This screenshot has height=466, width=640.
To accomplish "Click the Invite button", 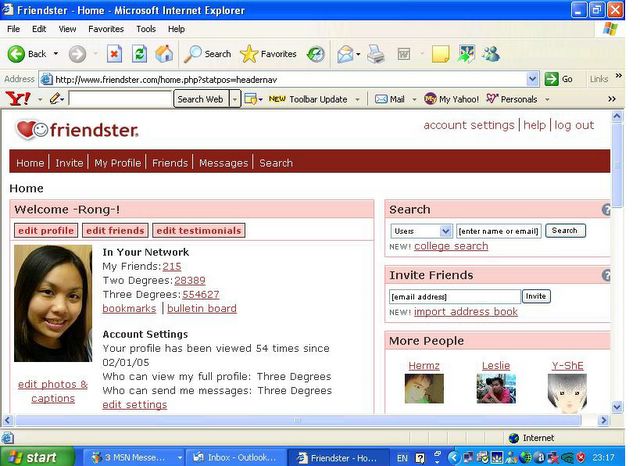I will [536, 296].
